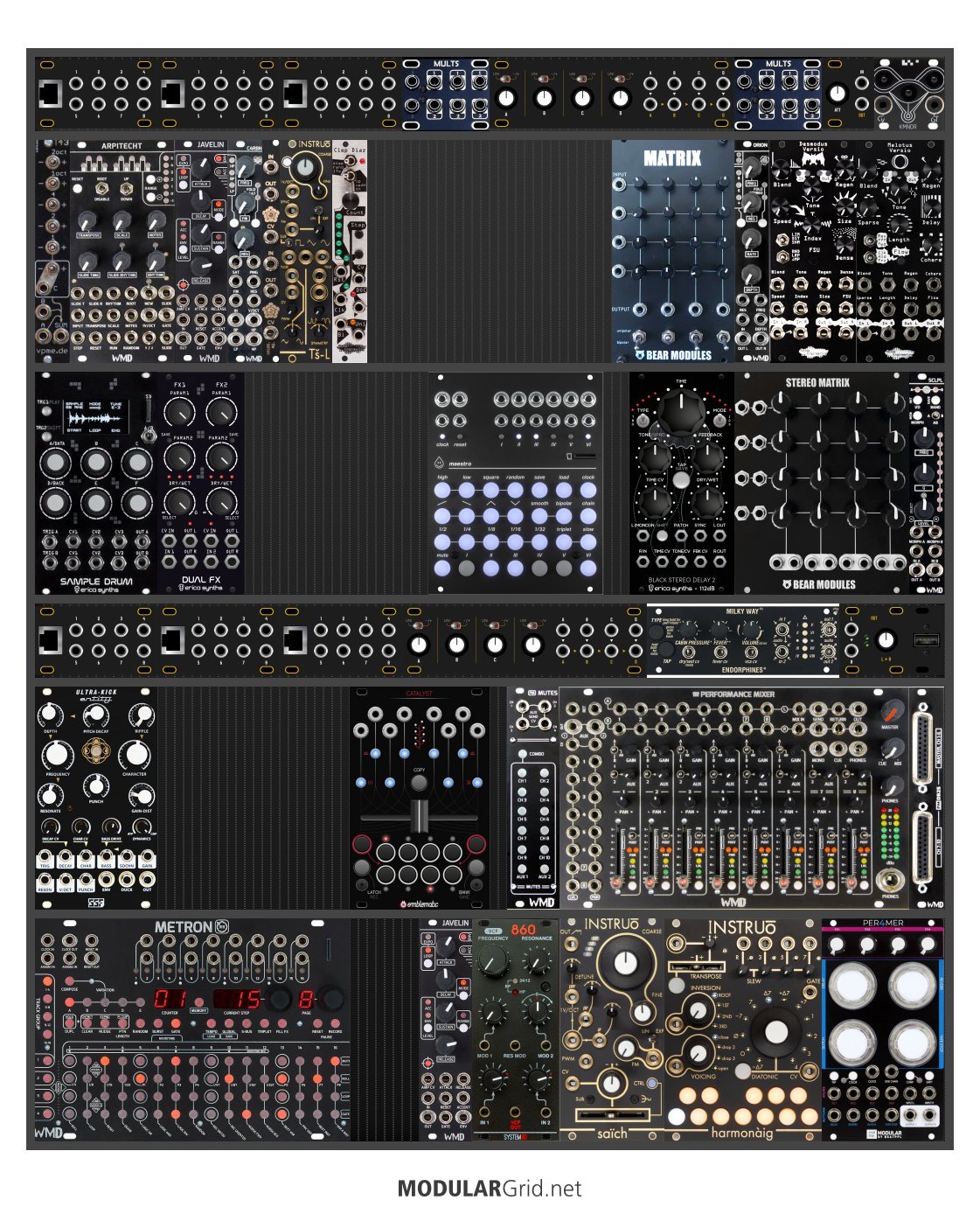980x1207 pixels.
Task: Click the high button on Maestro
Action: (443, 491)
